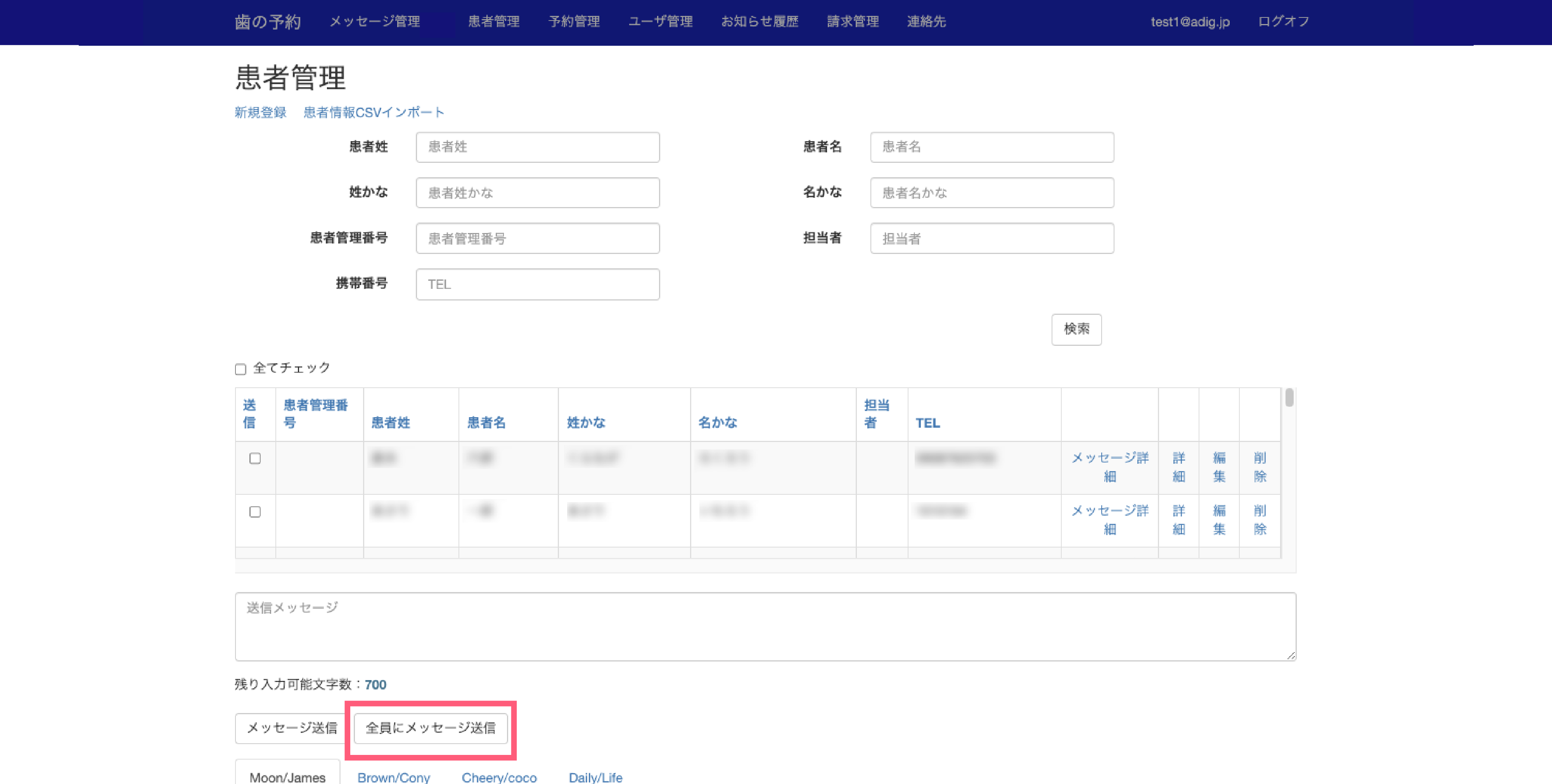Sort table by 姓かな column header
Image resolution: width=1552 pixels, height=784 pixels.
tap(586, 423)
